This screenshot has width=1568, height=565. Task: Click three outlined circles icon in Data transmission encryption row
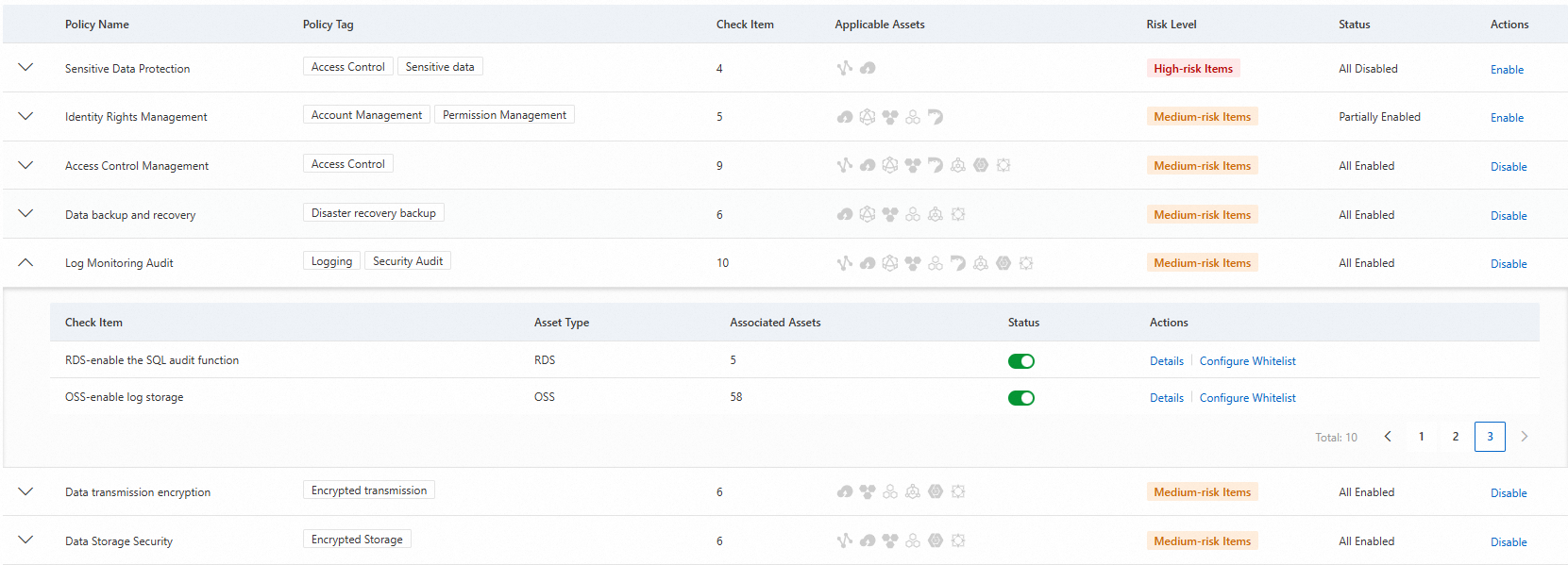click(x=890, y=491)
